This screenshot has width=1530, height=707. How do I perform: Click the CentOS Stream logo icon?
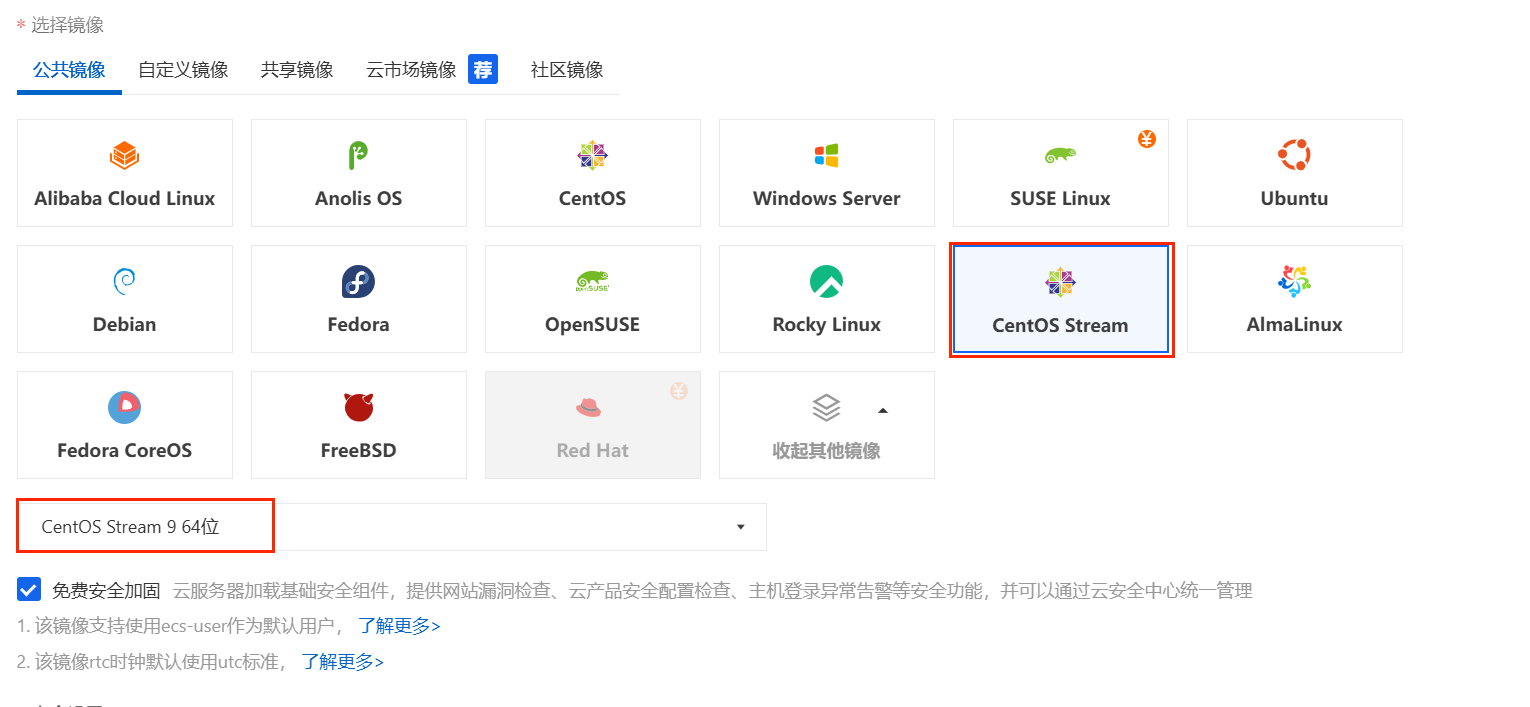[x=1060, y=283]
